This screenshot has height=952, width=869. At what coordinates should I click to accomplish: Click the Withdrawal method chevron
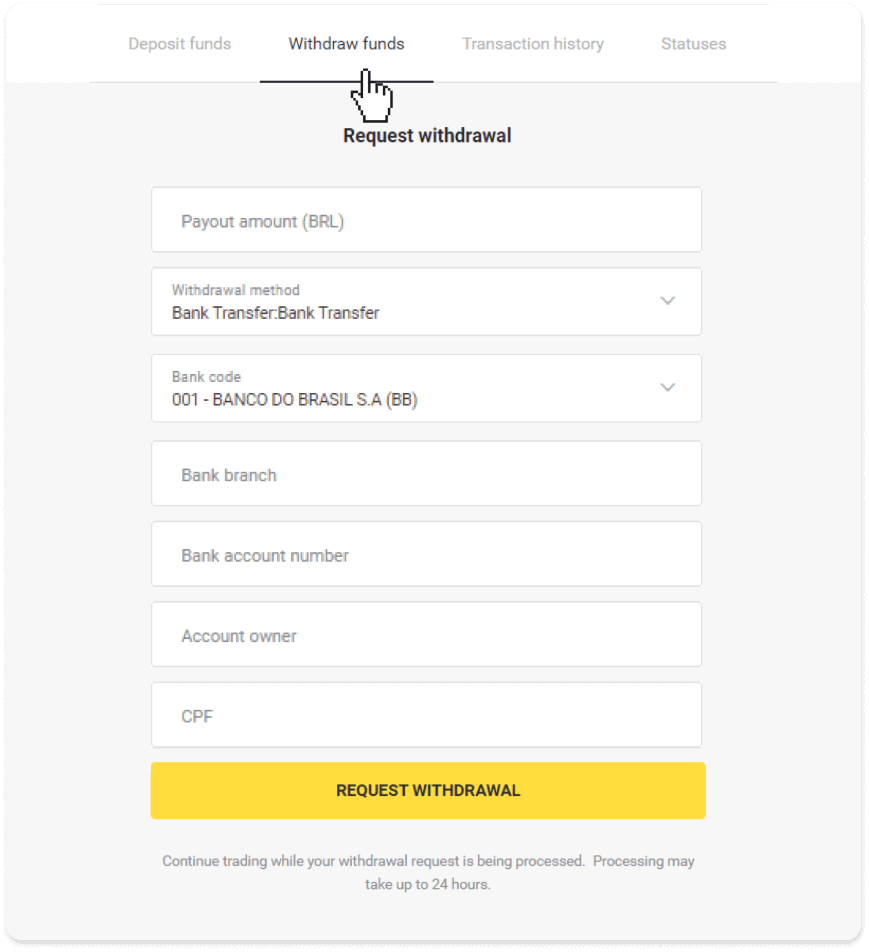tap(668, 301)
